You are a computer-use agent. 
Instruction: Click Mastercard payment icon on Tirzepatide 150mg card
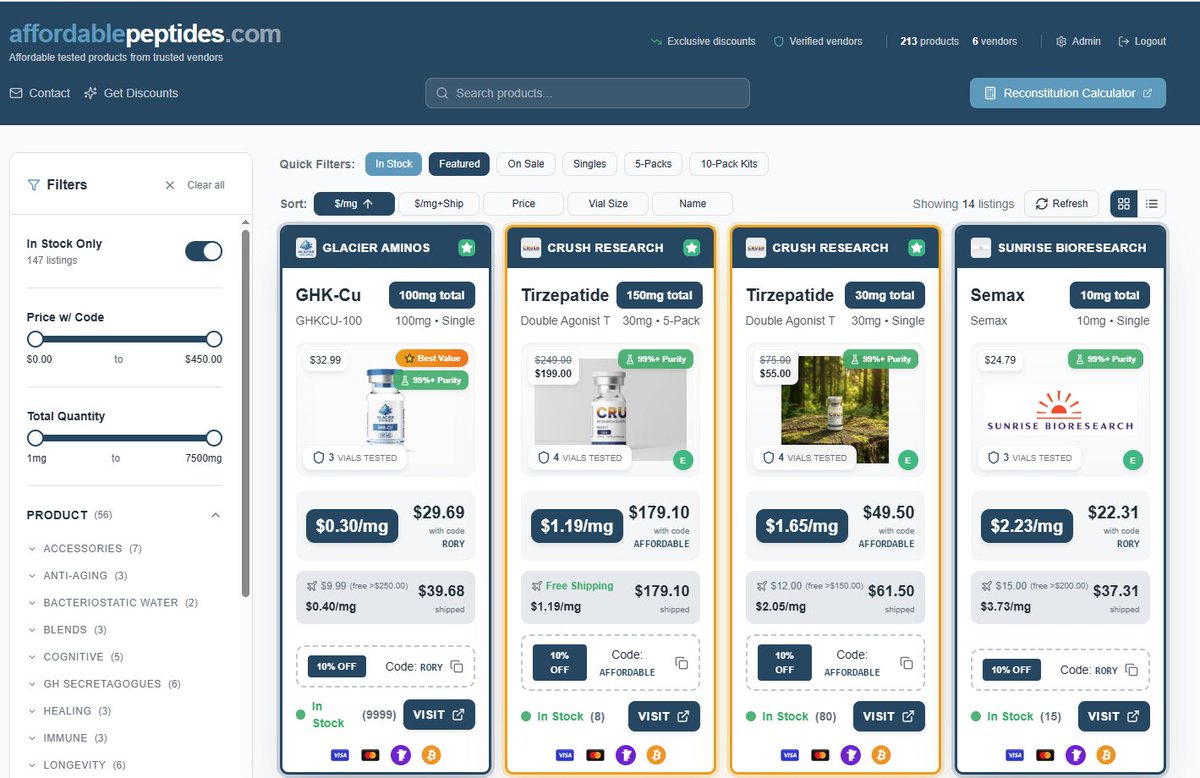pos(595,755)
